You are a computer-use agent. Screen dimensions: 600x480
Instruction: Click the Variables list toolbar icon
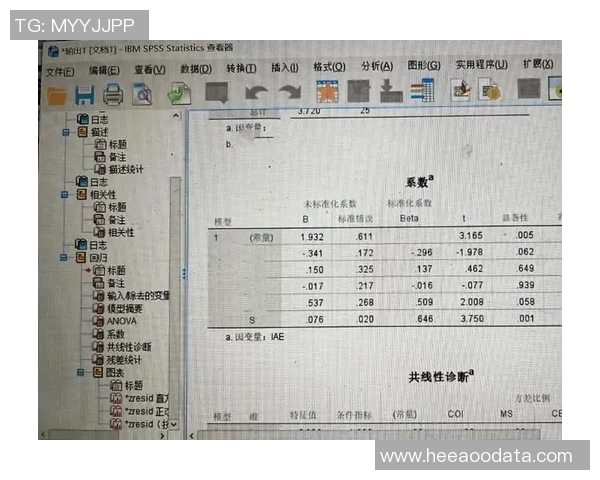[x=422, y=90]
